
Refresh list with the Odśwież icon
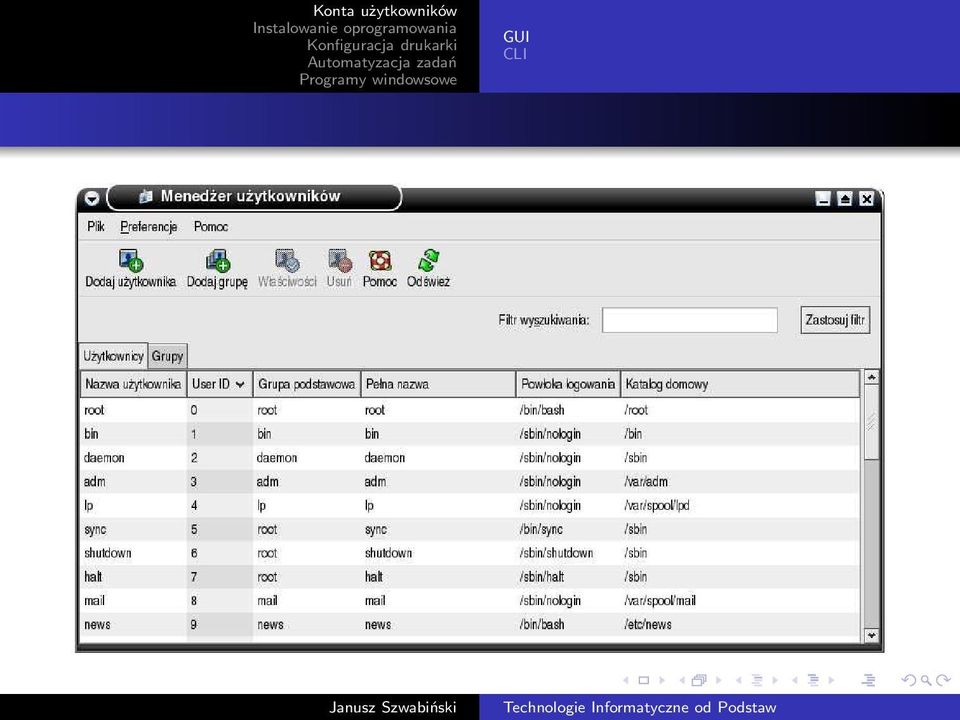[x=429, y=260]
